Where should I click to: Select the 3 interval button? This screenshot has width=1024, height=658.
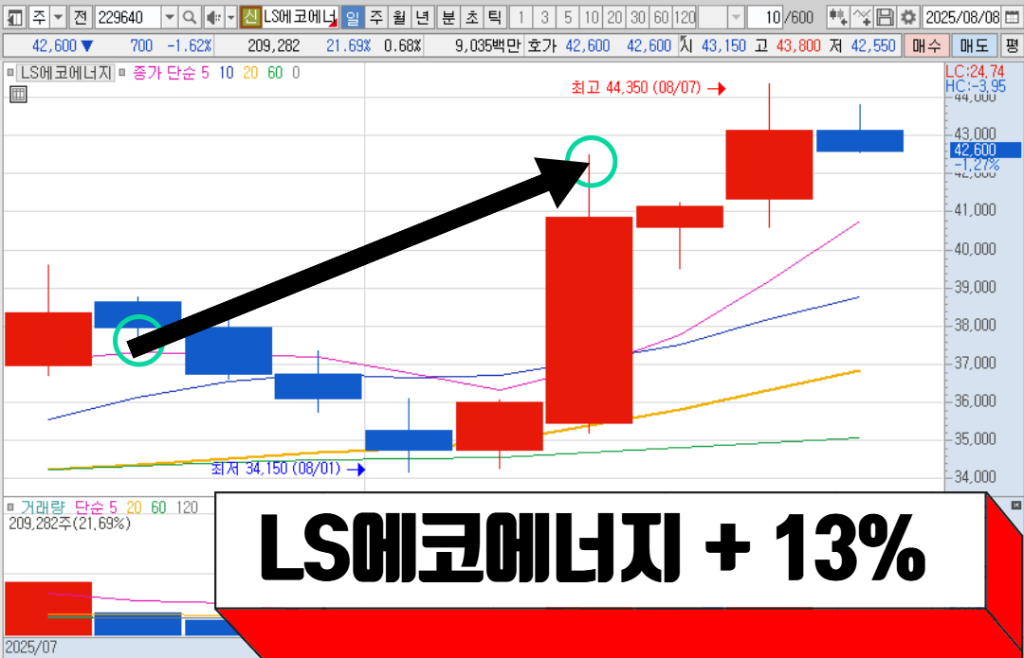pyautogui.click(x=545, y=17)
